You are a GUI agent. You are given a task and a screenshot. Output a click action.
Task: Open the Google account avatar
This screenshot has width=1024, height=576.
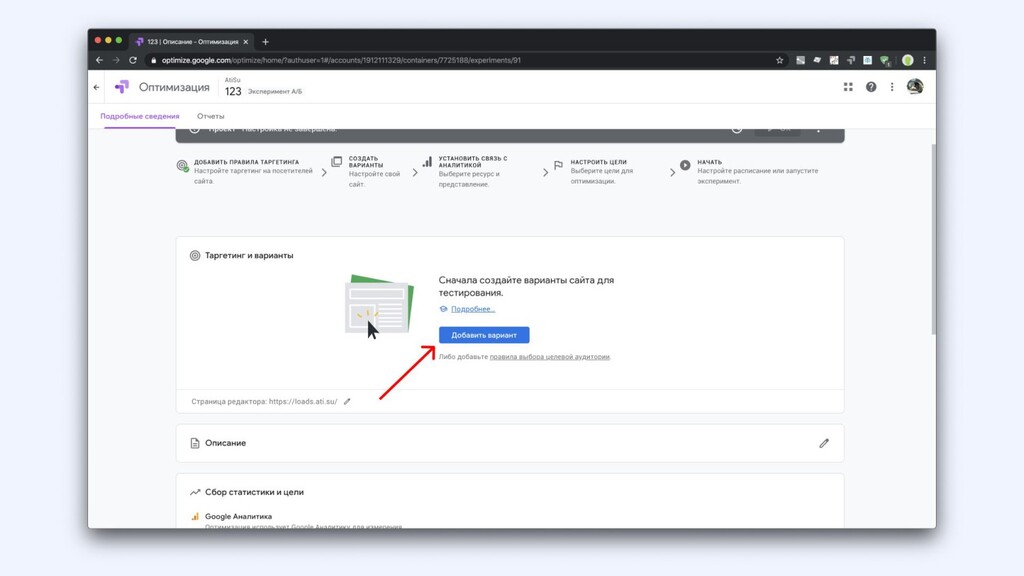click(x=914, y=86)
